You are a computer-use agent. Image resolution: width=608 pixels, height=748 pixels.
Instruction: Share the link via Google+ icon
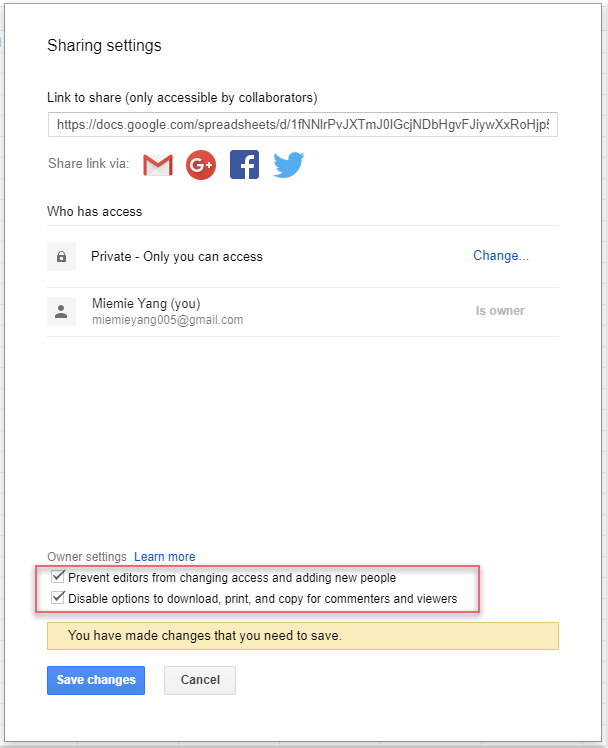(x=201, y=165)
